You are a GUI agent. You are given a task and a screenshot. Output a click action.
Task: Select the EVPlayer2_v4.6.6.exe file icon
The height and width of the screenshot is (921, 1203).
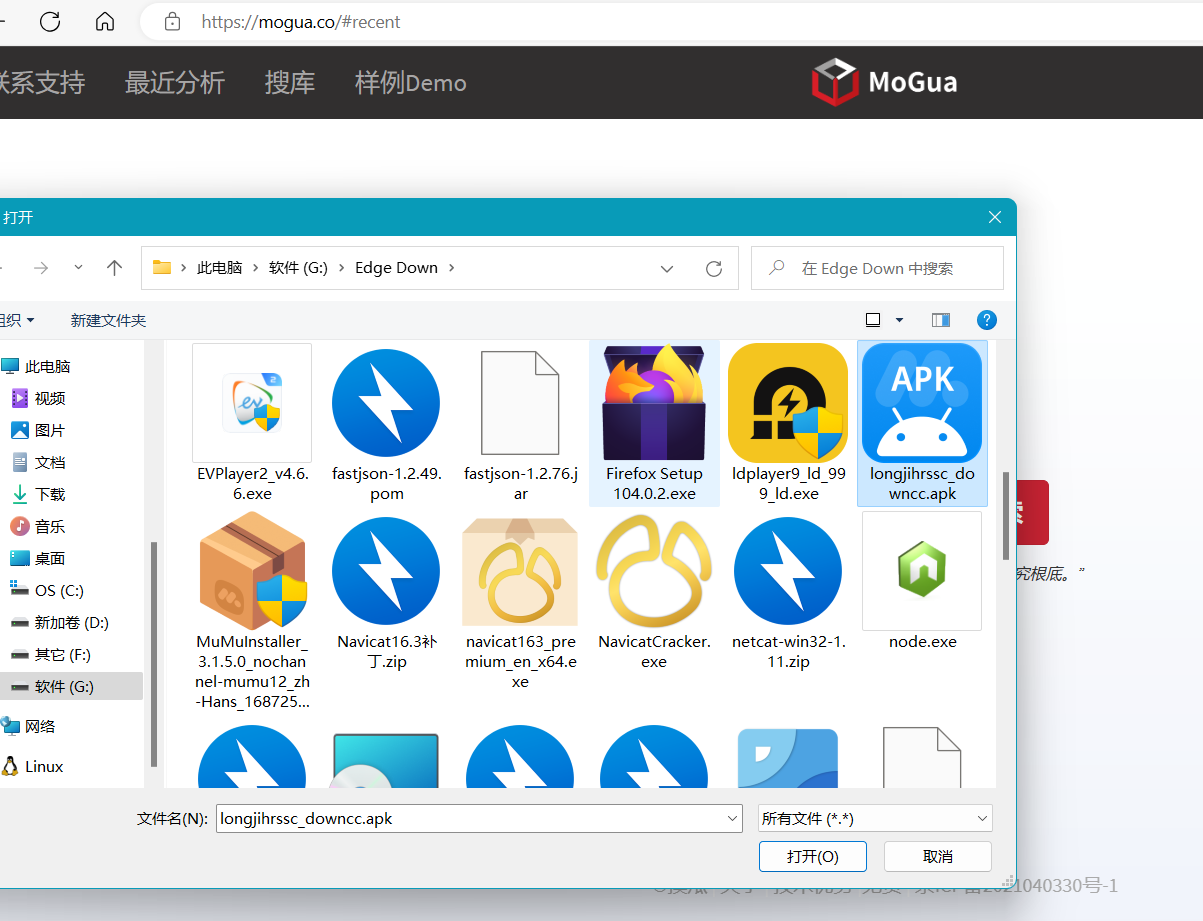coord(252,402)
